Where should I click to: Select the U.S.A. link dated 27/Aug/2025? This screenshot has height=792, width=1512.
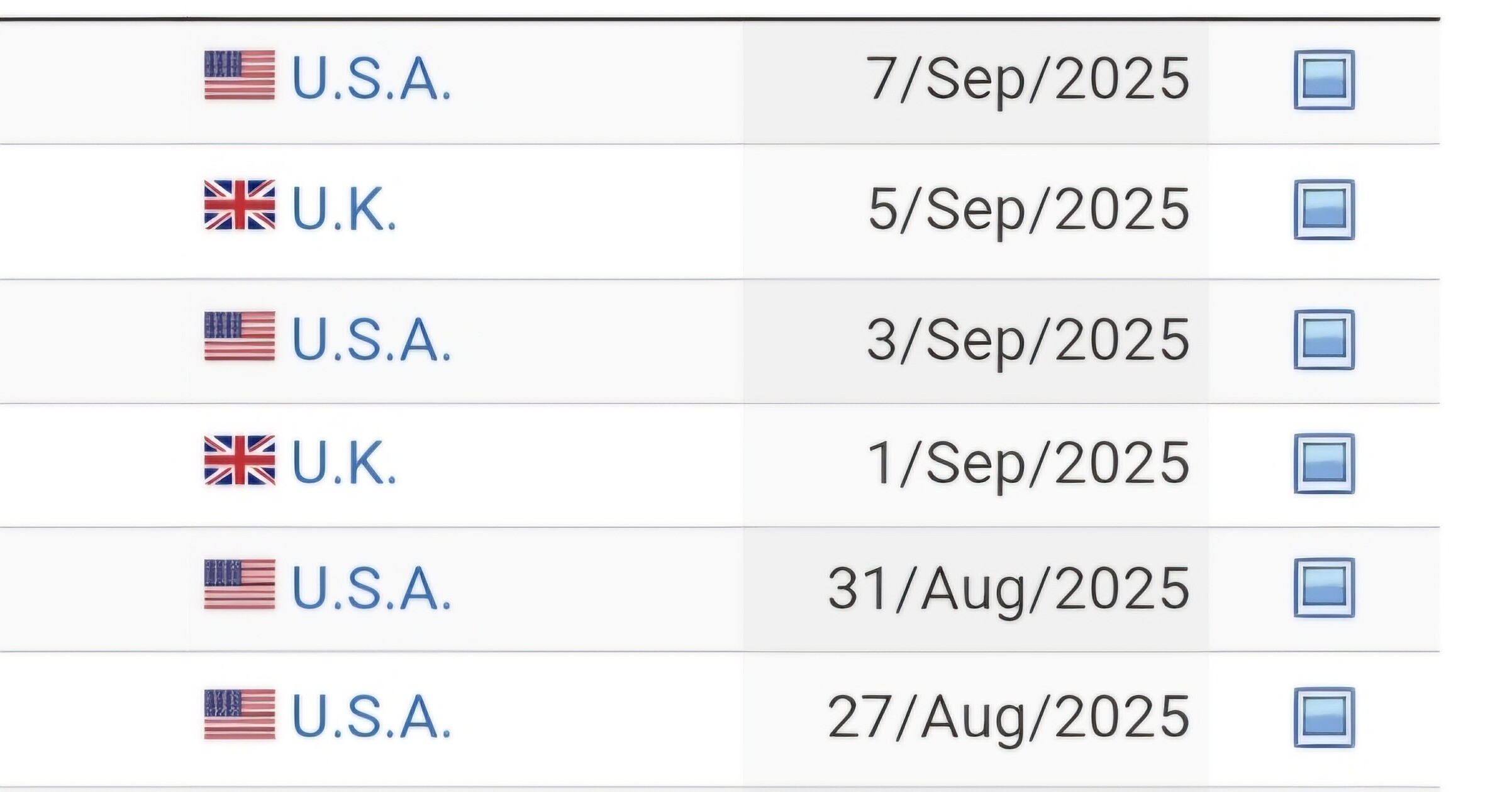[372, 717]
